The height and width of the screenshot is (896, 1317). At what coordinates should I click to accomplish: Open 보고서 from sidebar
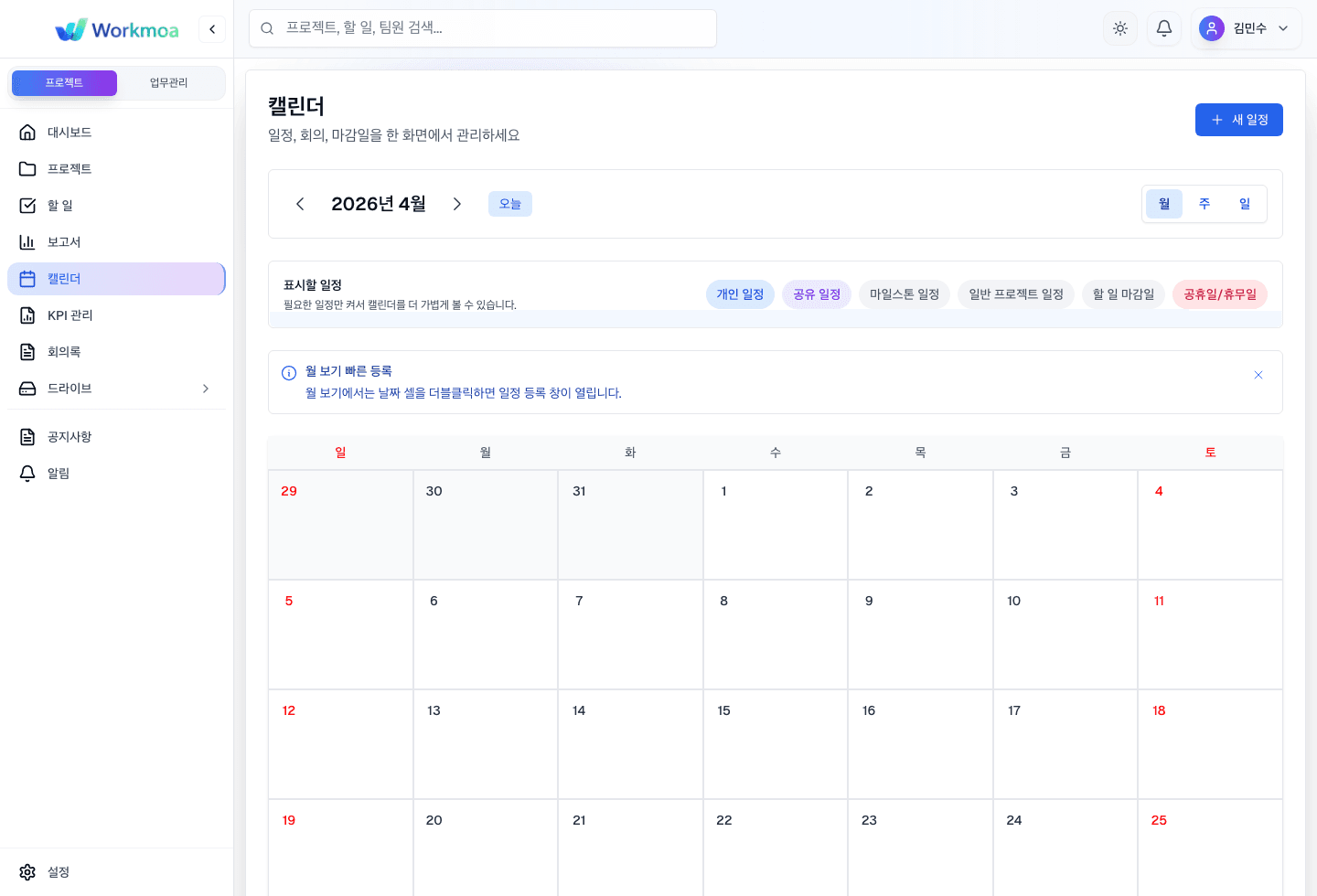pos(116,242)
